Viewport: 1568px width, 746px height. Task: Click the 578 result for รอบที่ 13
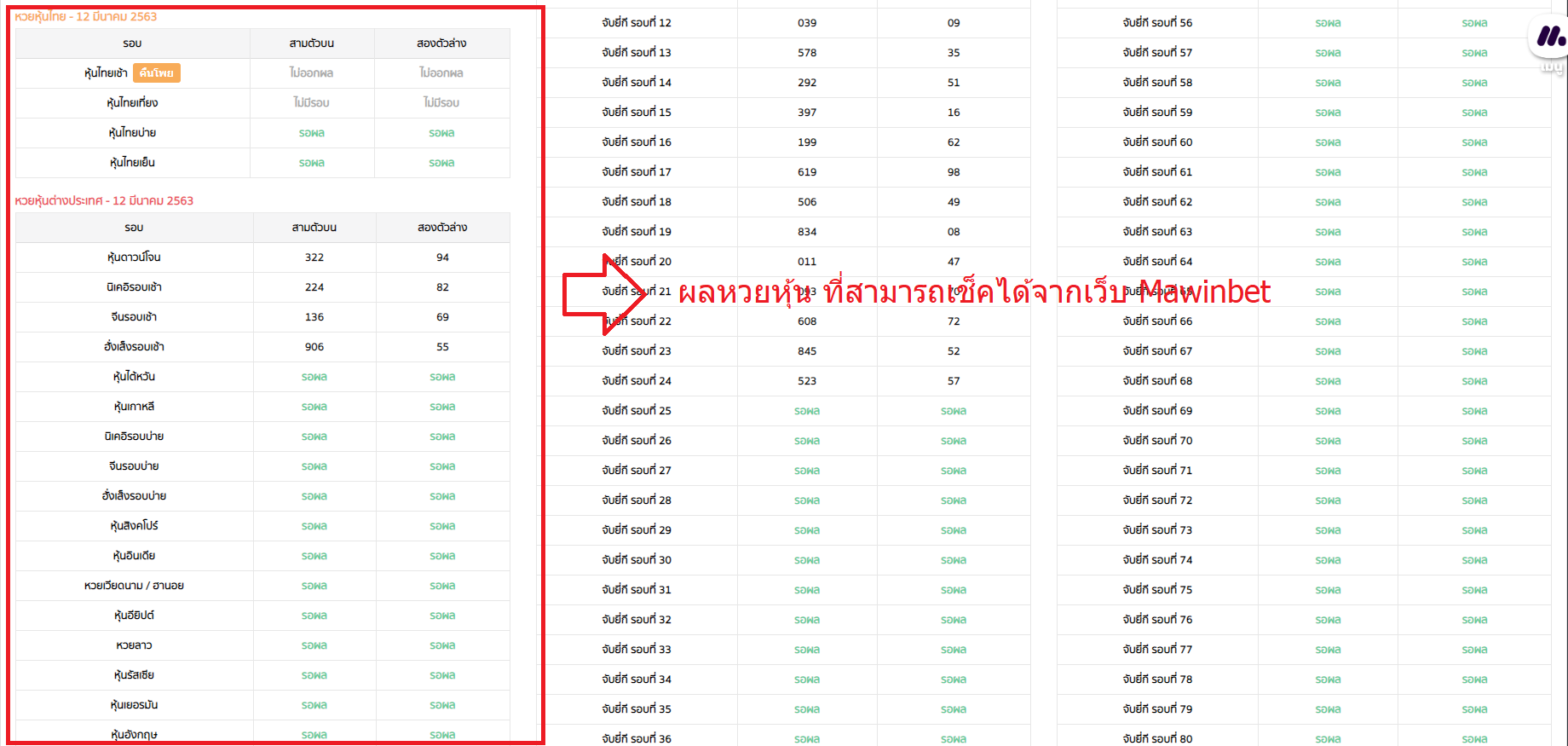click(x=806, y=53)
